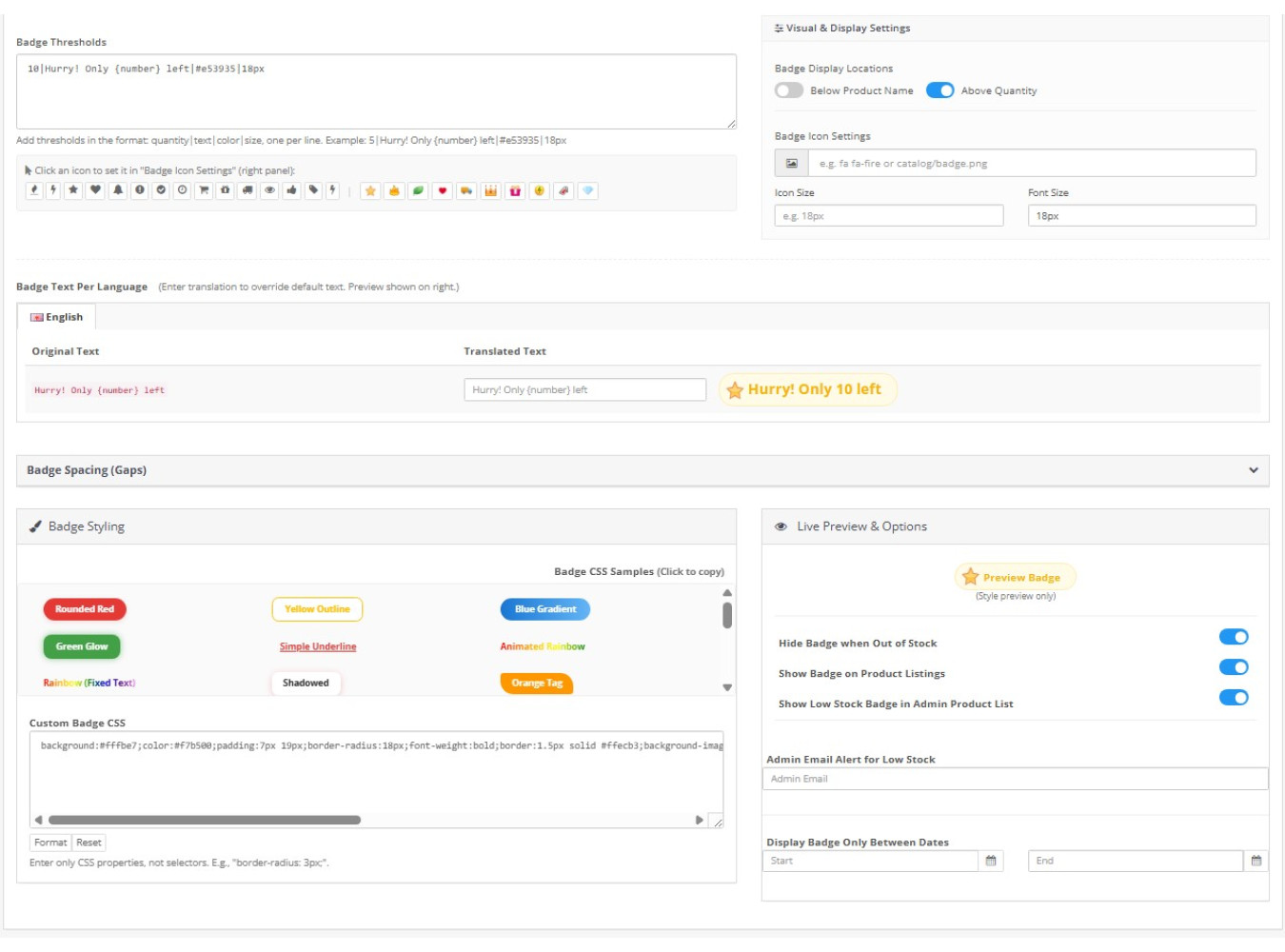Toggle Hide Badge when Out of Stock
Viewport: 1285px width, 952px height.
(1234, 638)
